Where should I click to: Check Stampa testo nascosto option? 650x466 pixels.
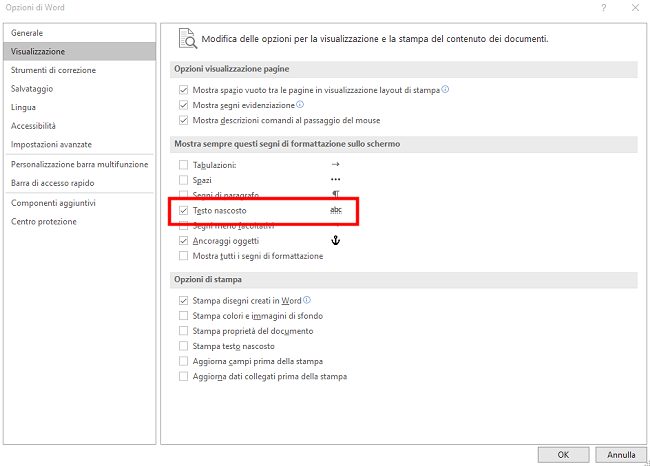click(x=183, y=346)
